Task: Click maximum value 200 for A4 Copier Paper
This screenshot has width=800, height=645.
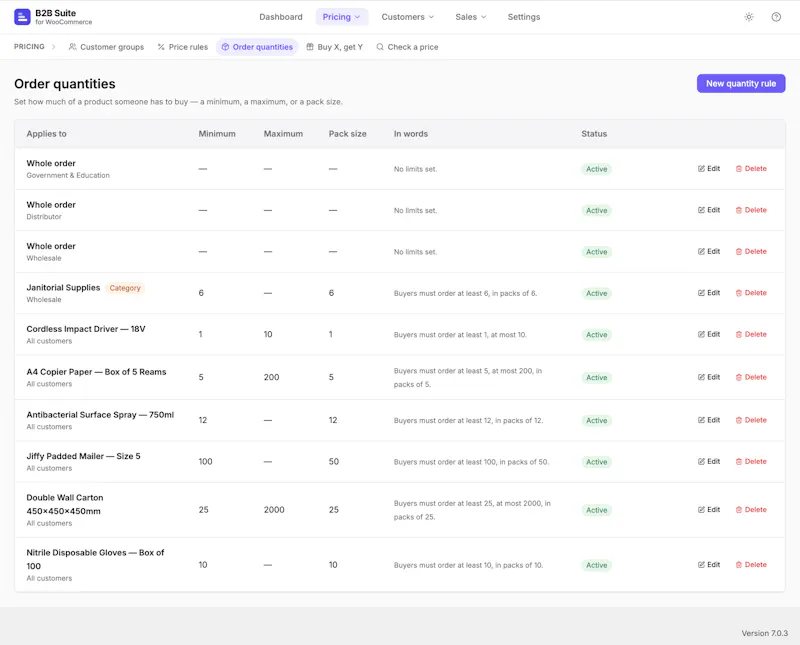Action: click(271, 377)
